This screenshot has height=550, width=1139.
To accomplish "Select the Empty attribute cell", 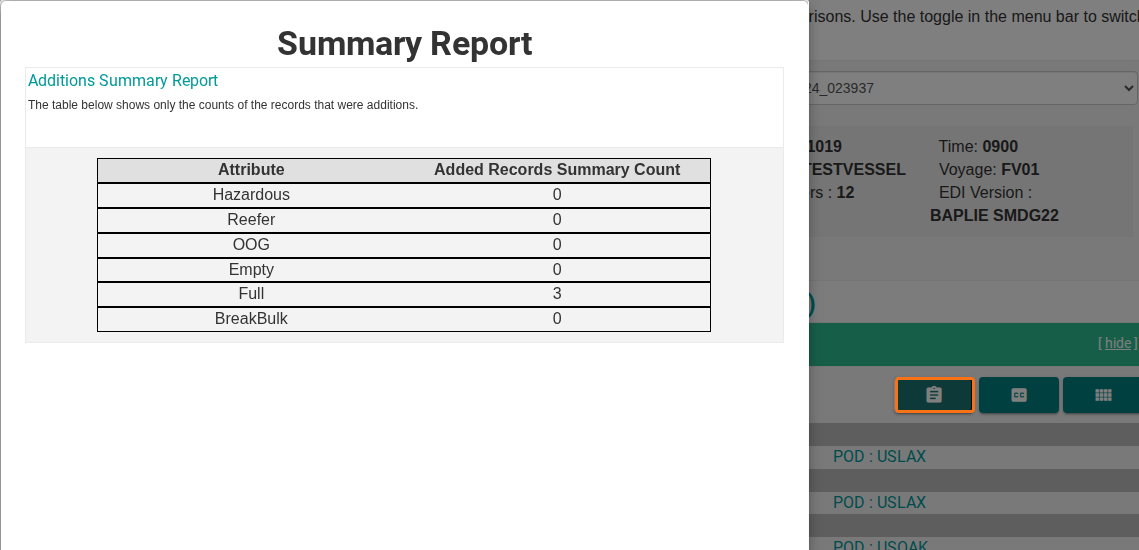I will 251,270.
